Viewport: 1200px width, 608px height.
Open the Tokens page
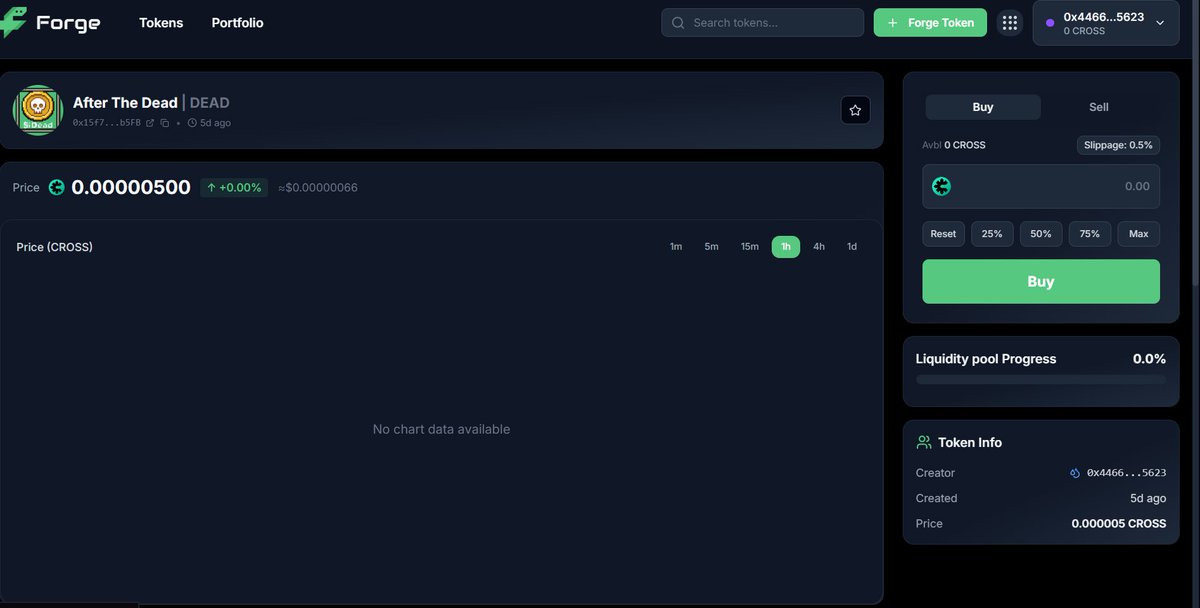point(161,23)
